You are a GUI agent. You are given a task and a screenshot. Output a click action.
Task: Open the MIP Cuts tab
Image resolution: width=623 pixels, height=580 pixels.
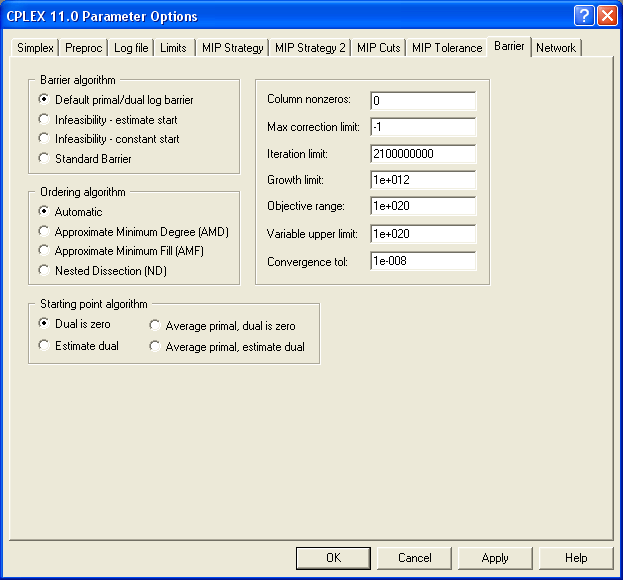pos(379,48)
